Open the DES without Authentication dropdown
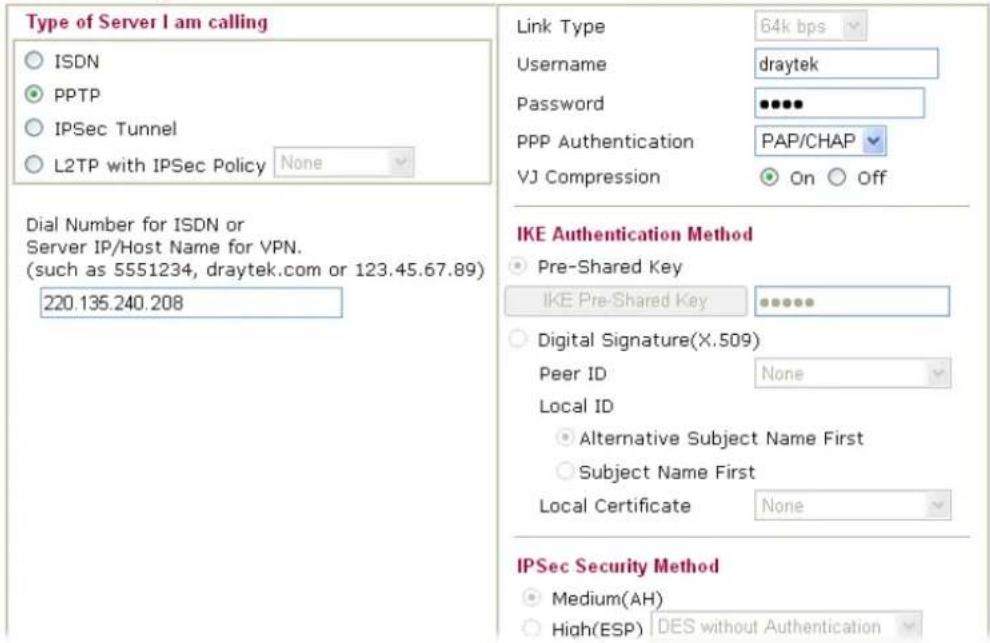The height and width of the screenshot is (643, 990). click(786, 627)
